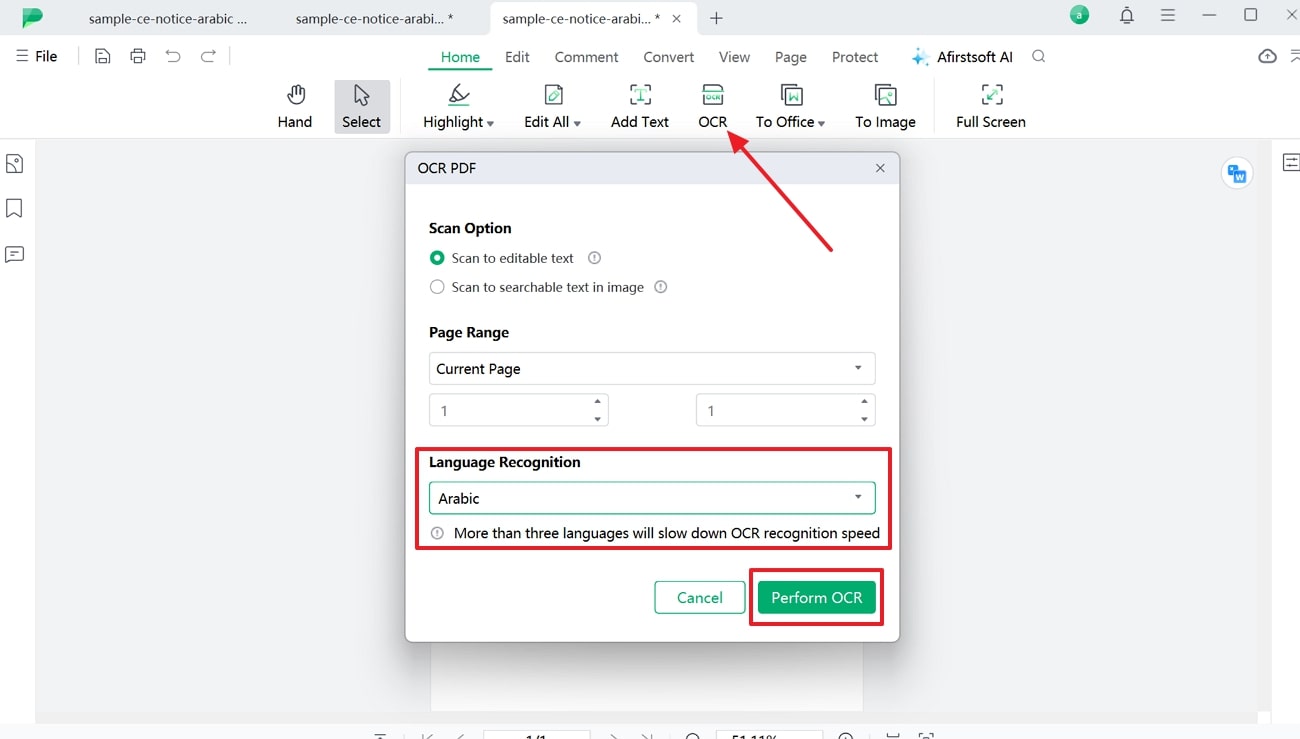Image resolution: width=1300 pixels, height=739 pixels.
Task: Click the Save icon
Action: (x=102, y=56)
